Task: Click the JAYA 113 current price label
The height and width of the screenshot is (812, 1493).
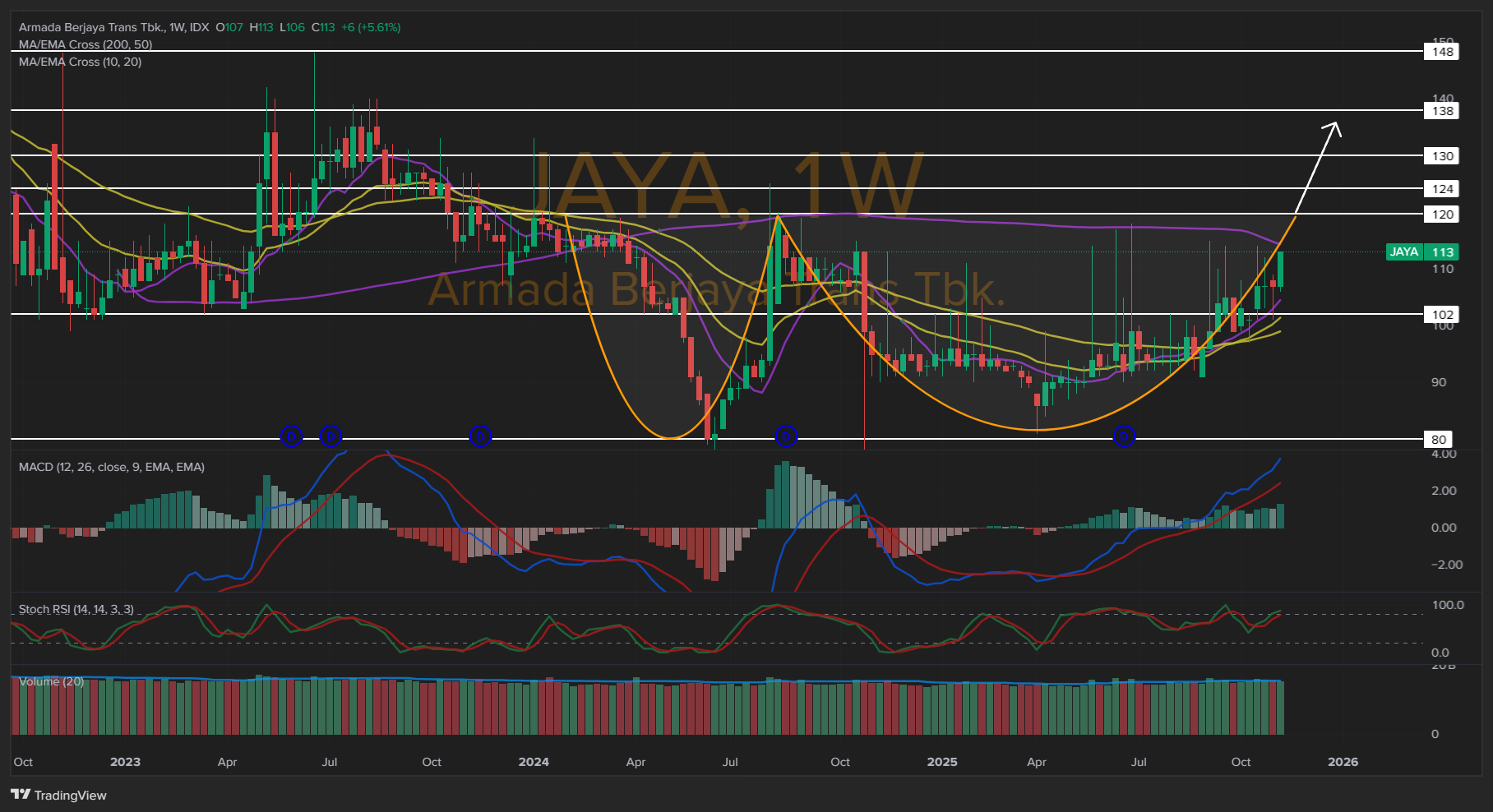Action: pos(1422,252)
